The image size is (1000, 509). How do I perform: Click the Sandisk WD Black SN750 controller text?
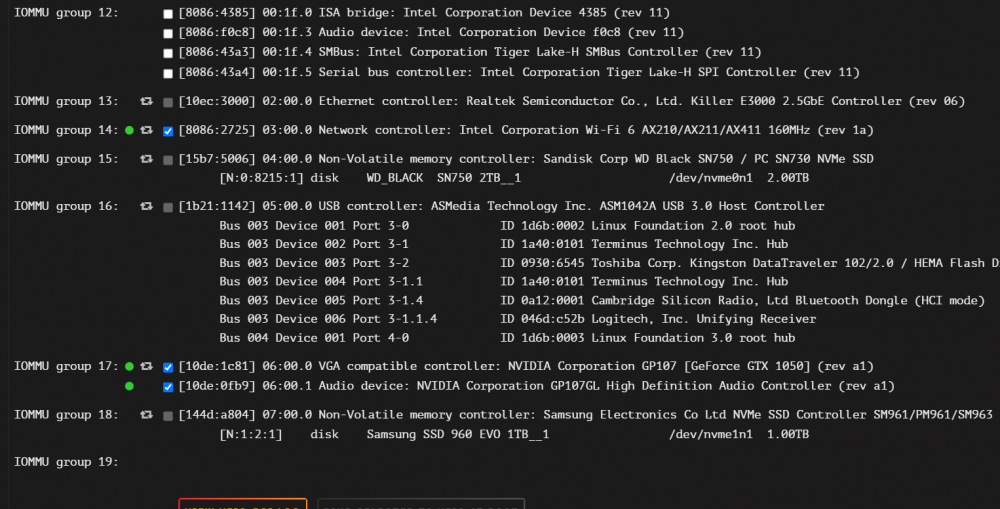(x=526, y=158)
